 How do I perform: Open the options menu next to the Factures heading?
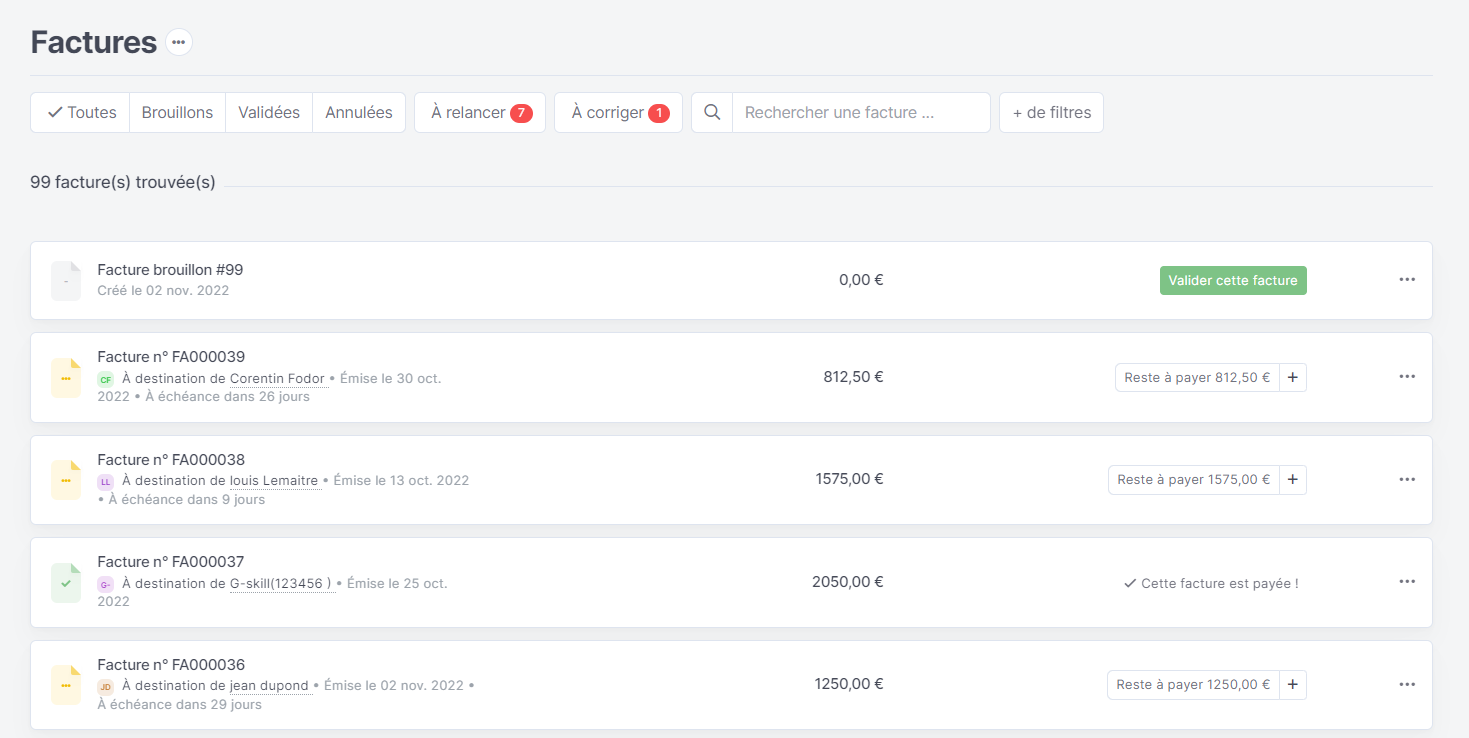[x=178, y=42]
